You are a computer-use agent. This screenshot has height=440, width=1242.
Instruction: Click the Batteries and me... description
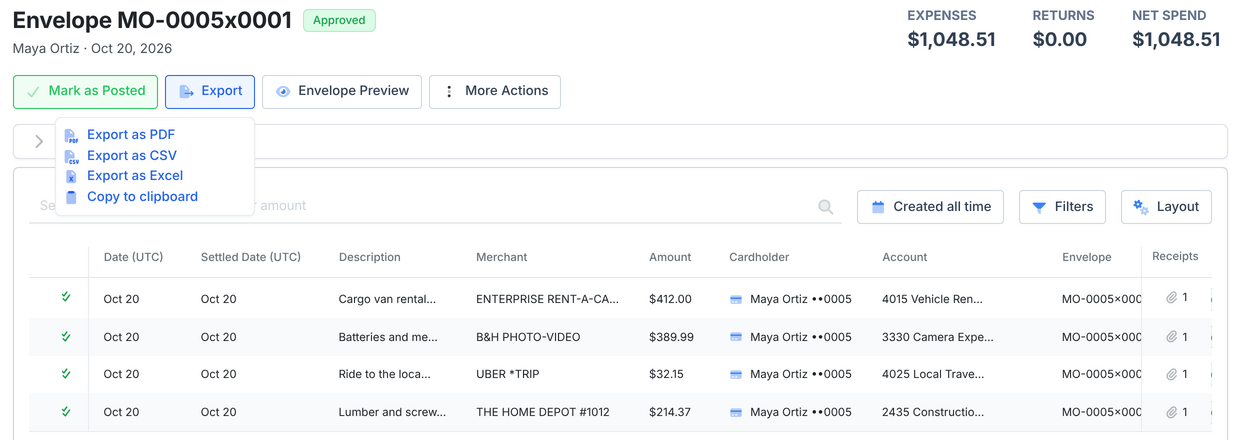point(388,337)
